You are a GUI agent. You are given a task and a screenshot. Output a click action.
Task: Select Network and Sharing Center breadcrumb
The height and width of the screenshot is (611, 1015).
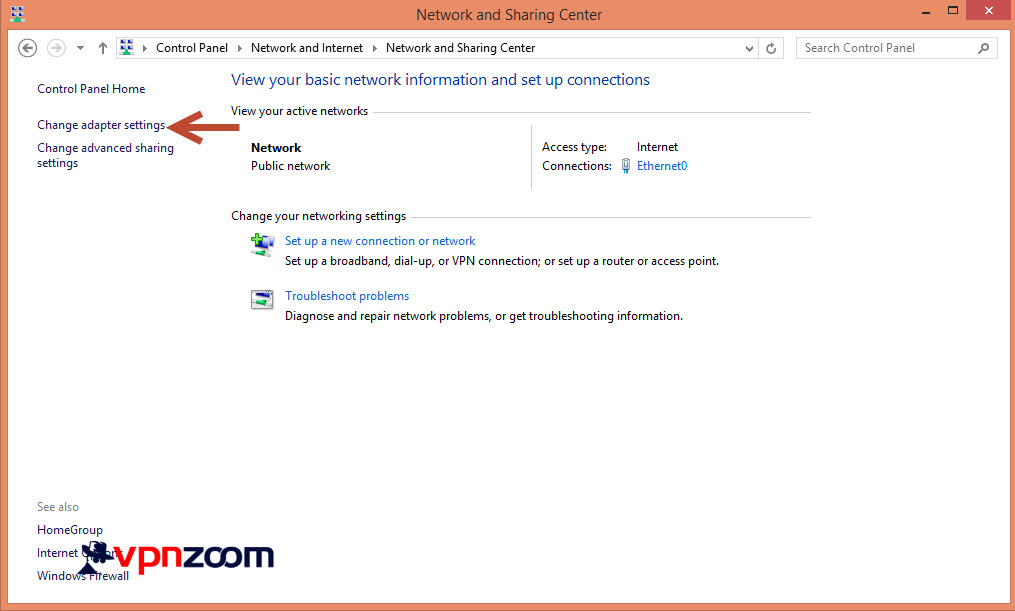460,48
